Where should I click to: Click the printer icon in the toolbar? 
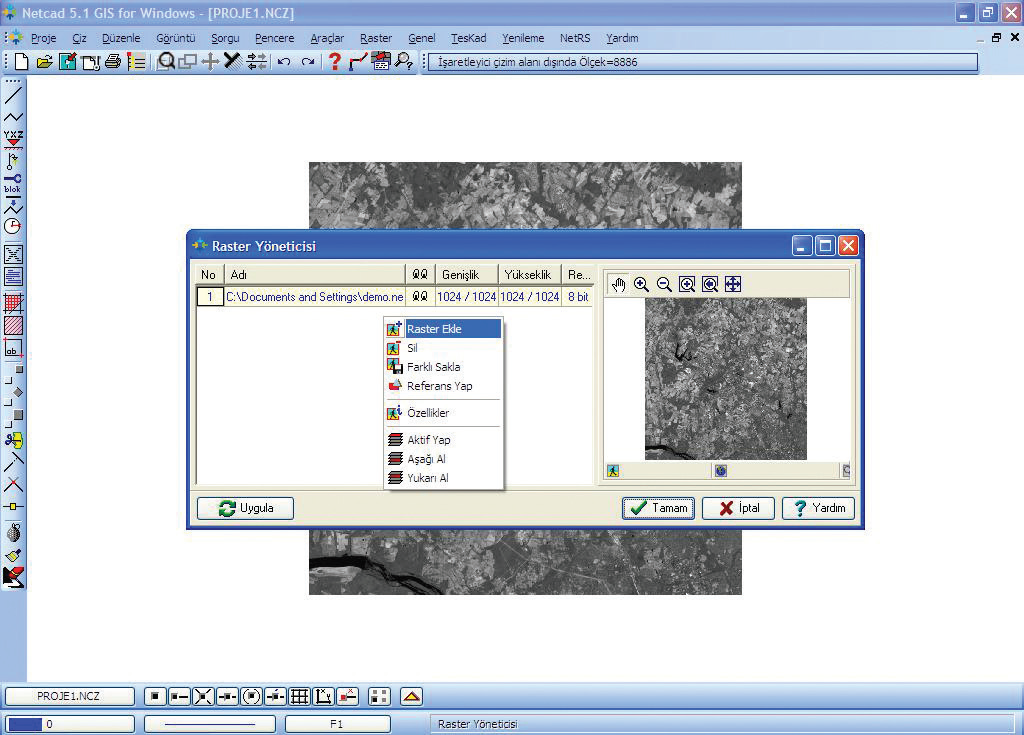(113, 62)
